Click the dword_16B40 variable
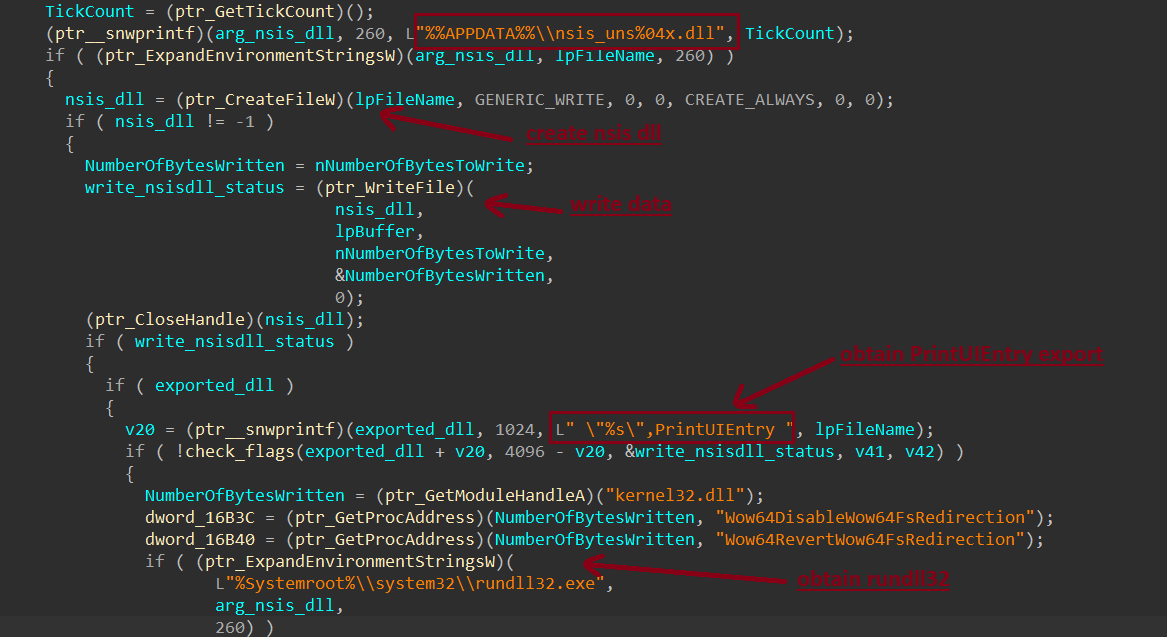Viewport: 1167px width, 637px height. tap(199, 540)
